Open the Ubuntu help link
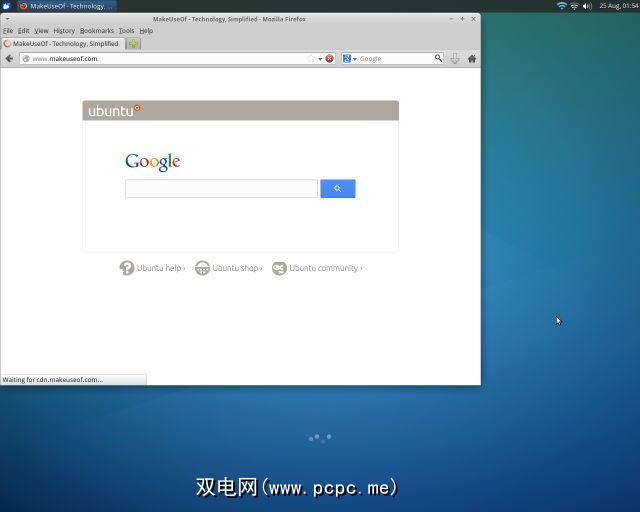Image resolution: width=640 pixels, height=512 pixels. (x=161, y=268)
